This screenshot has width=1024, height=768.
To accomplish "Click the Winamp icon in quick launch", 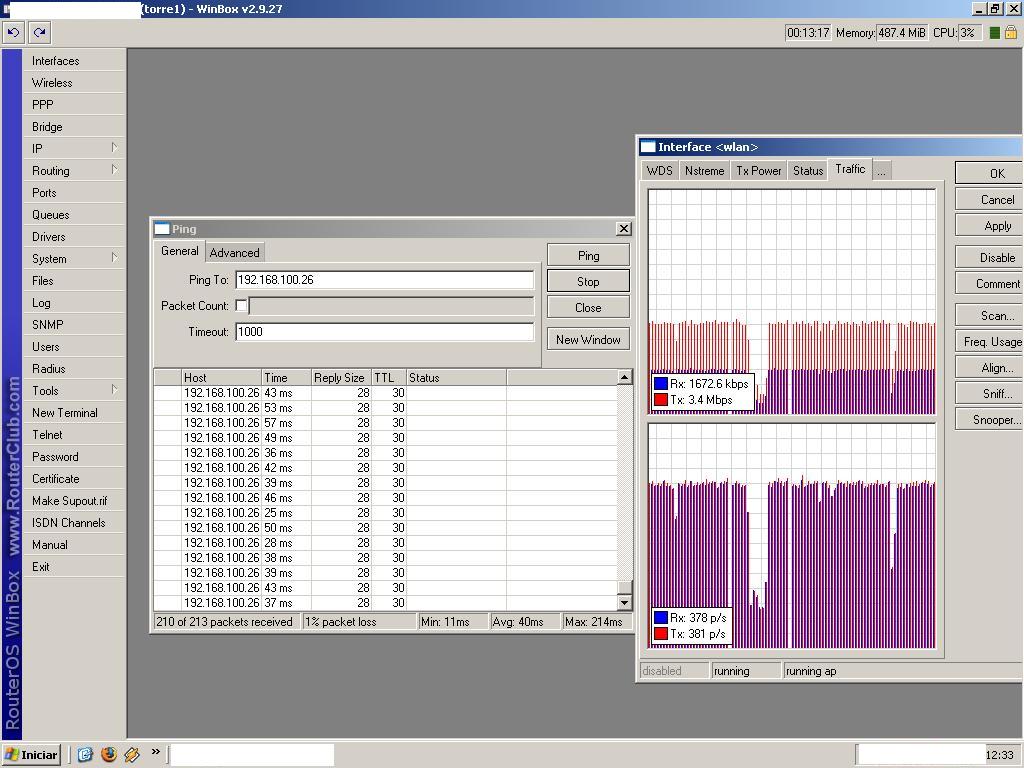I will click(131, 754).
